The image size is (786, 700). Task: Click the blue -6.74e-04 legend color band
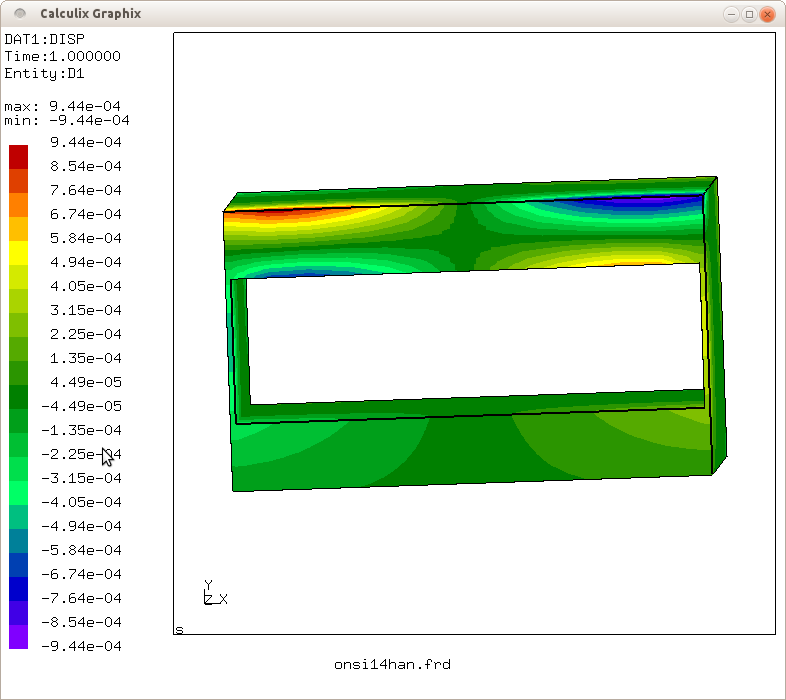point(19,565)
